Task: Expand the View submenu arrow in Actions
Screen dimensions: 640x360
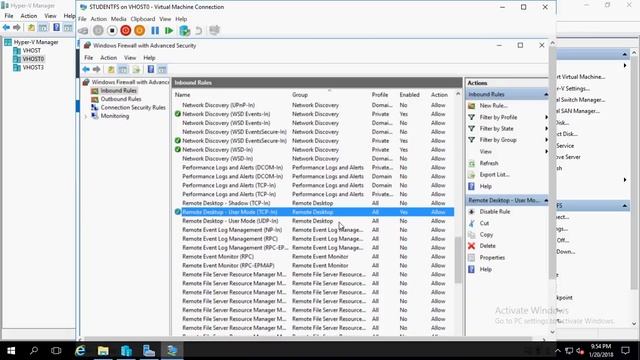Action: click(546, 151)
